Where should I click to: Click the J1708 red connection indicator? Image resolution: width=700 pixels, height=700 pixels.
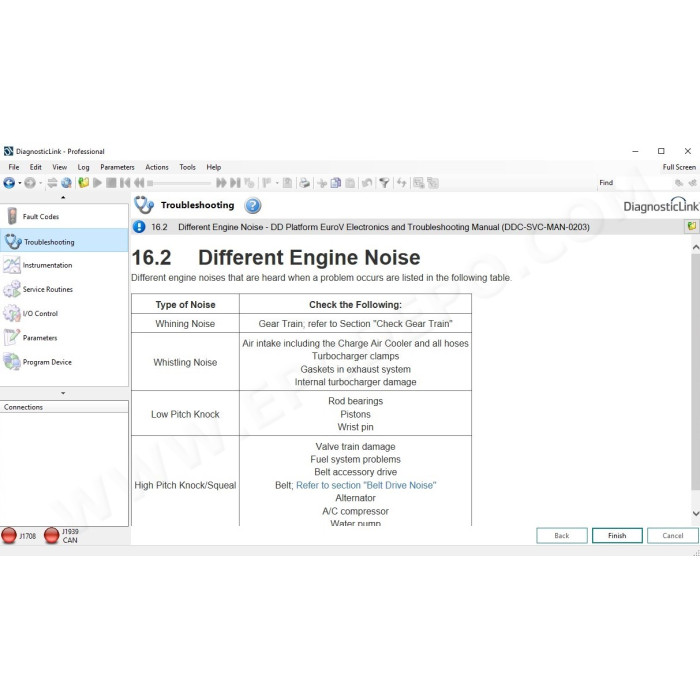[x=9, y=535]
